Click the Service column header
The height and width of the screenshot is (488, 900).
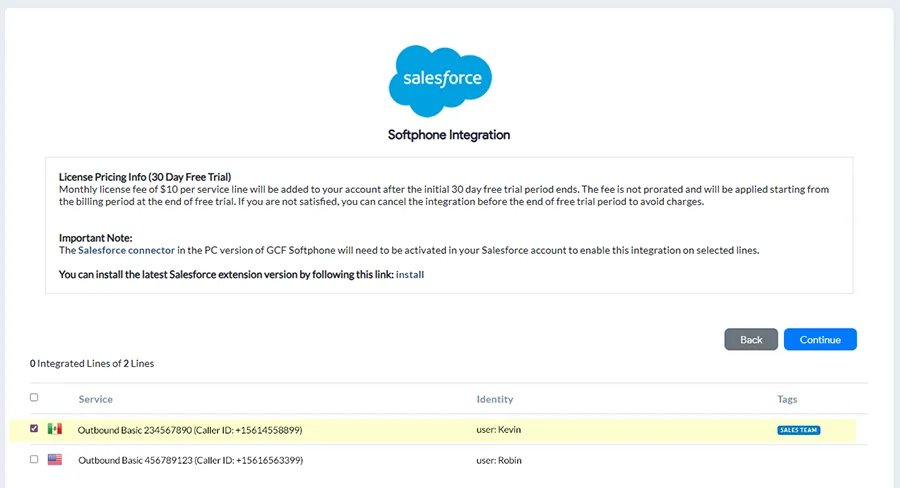(x=95, y=399)
